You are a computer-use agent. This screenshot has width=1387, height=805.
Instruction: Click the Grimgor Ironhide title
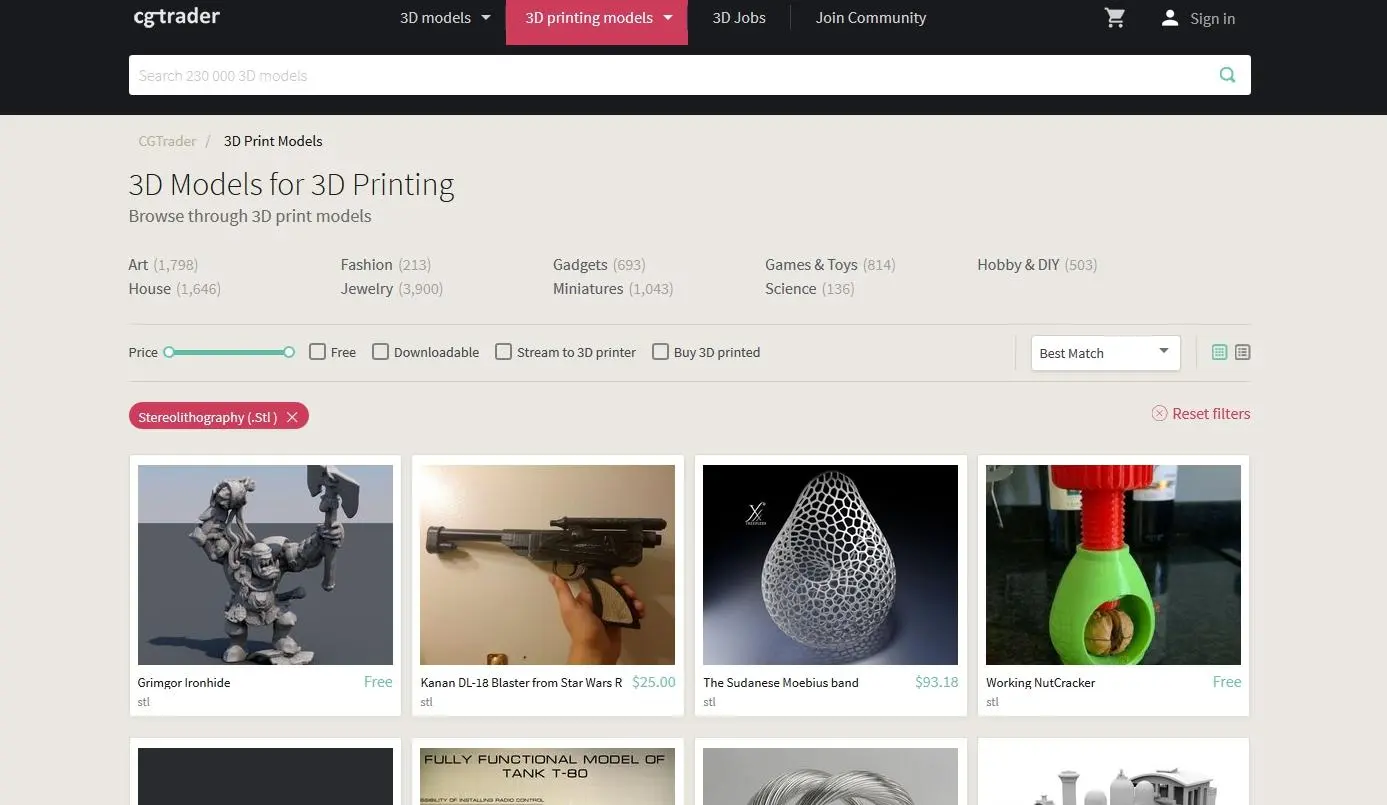point(184,683)
